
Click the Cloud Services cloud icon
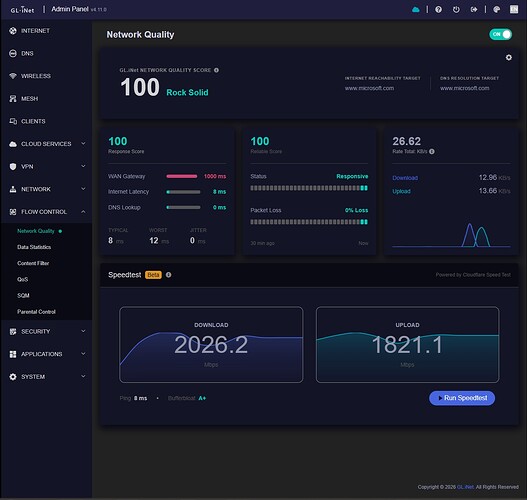pos(13,144)
